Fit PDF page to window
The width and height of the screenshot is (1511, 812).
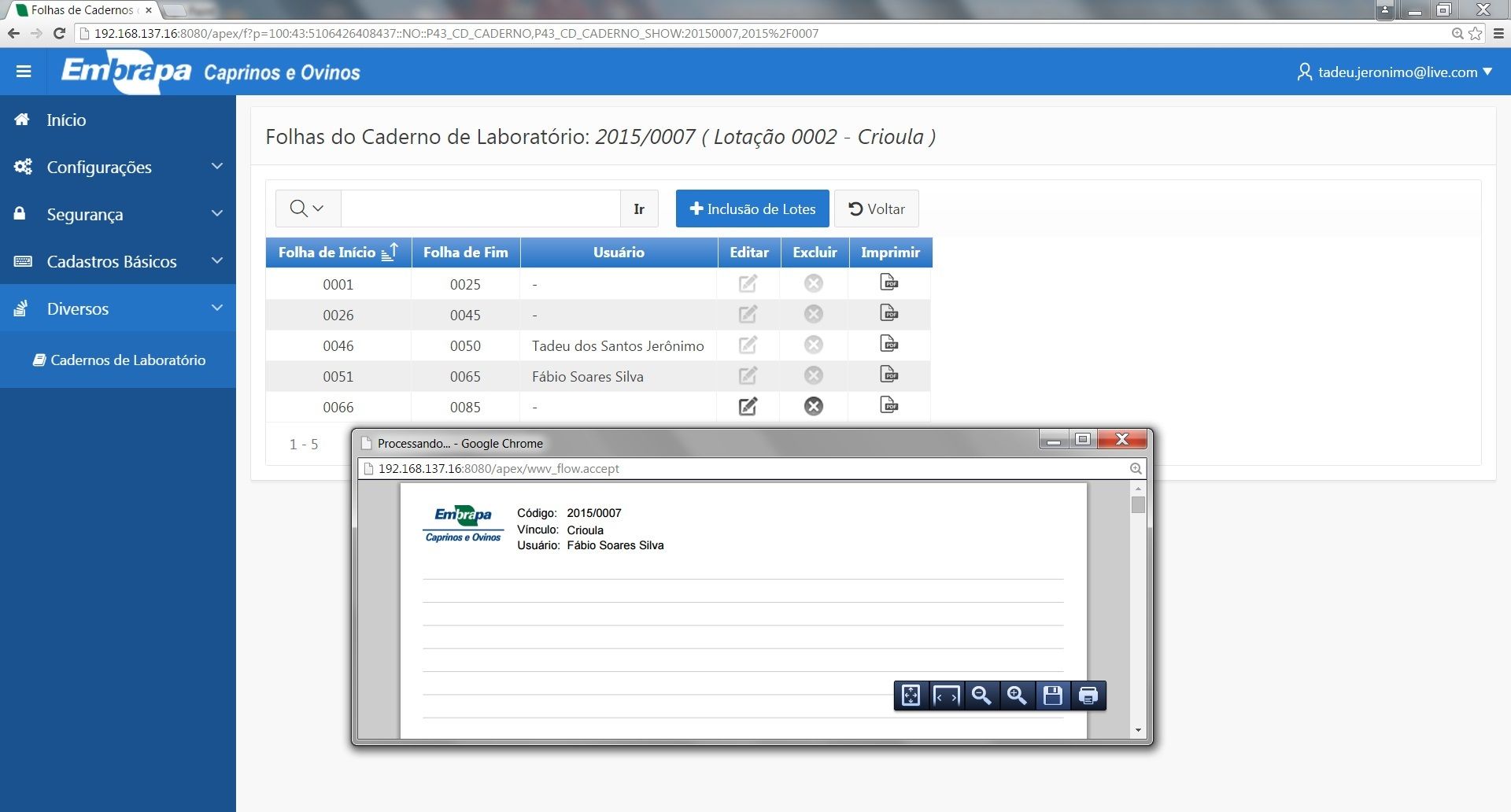click(911, 696)
